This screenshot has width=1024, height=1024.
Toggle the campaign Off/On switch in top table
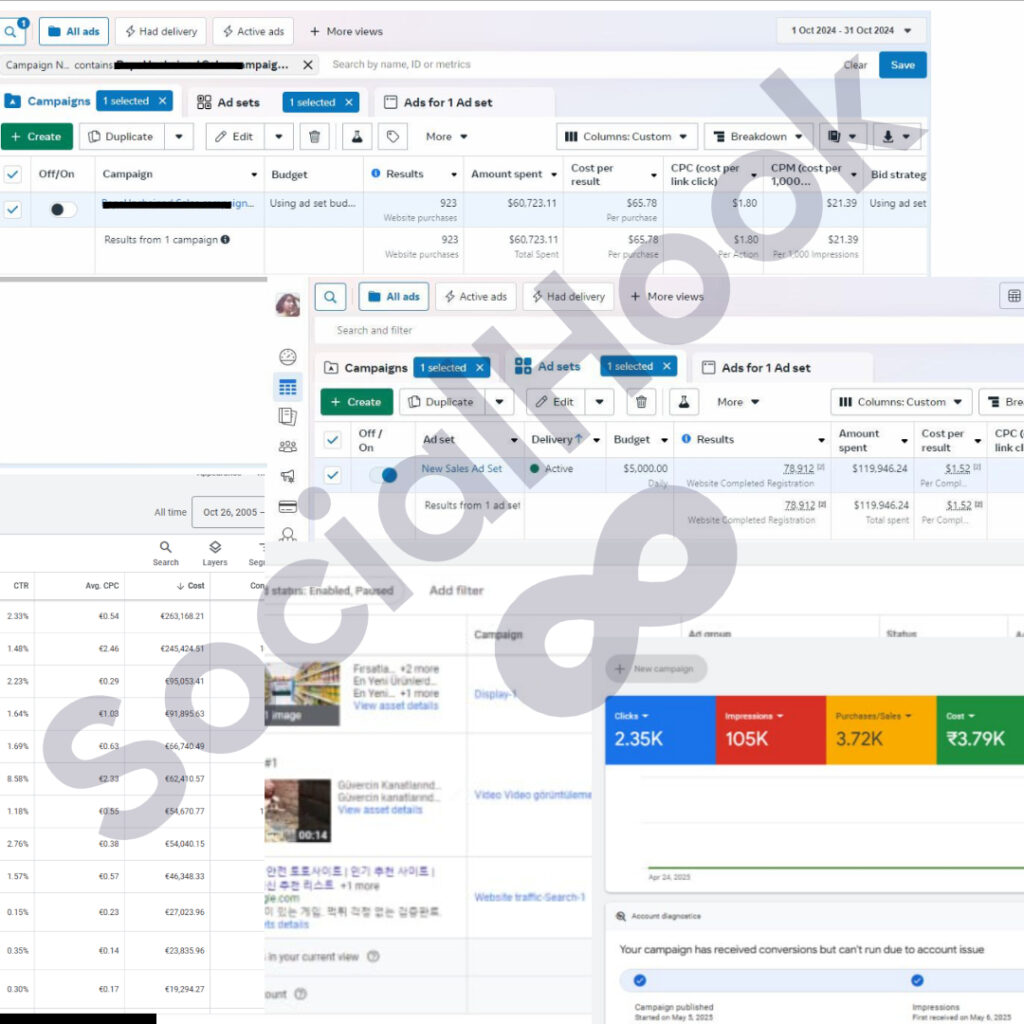(62, 210)
